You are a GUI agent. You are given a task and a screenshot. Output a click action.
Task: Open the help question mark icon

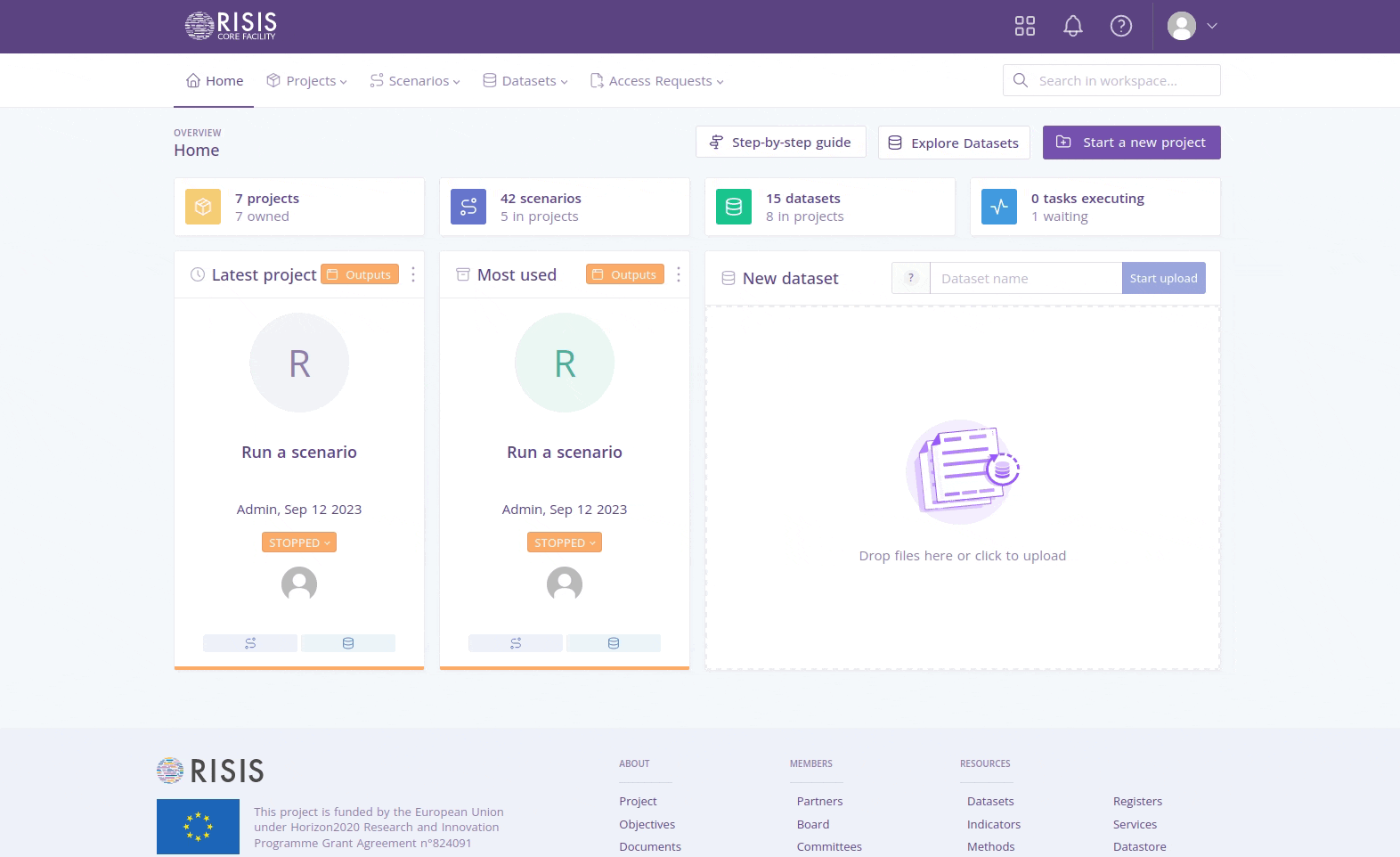tap(1121, 26)
